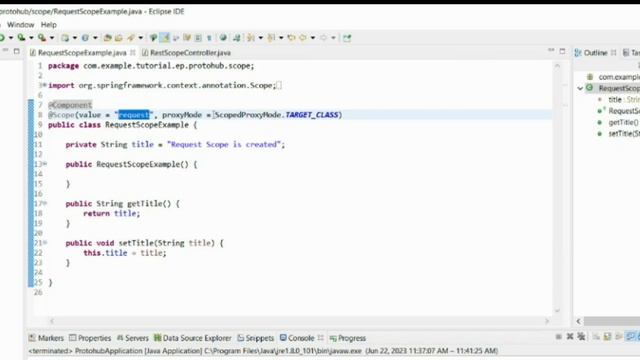This screenshot has height=360, width=640.
Task: Click Remove All Terminated Launches double X icon
Action: pos(581,337)
